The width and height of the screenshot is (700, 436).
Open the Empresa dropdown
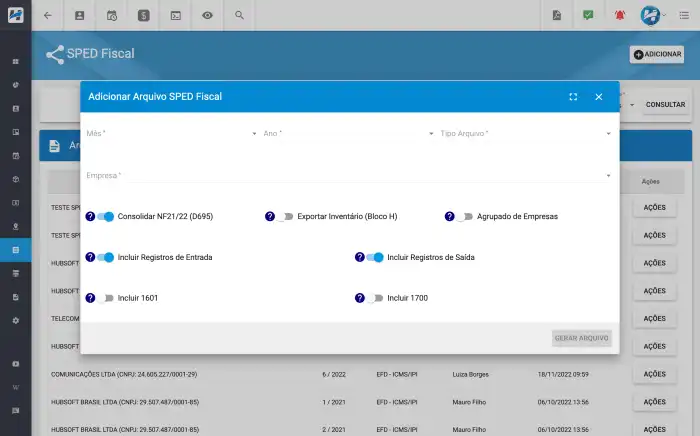click(x=349, y=175)
